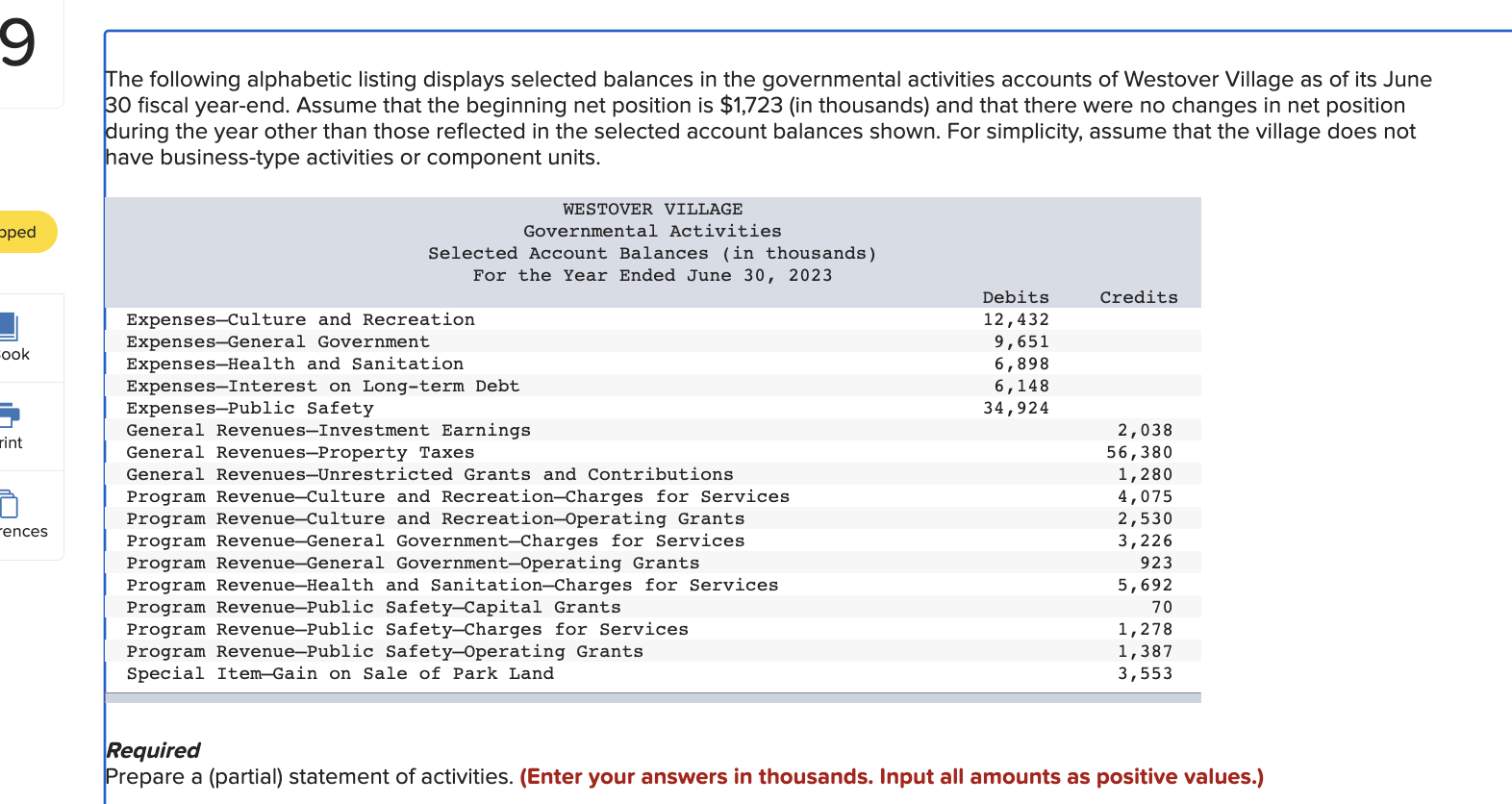Select 'Expenses—Interest on Long-term Debt' label
This screenshot has width=1512, height=804.
[x=322, y=386]
